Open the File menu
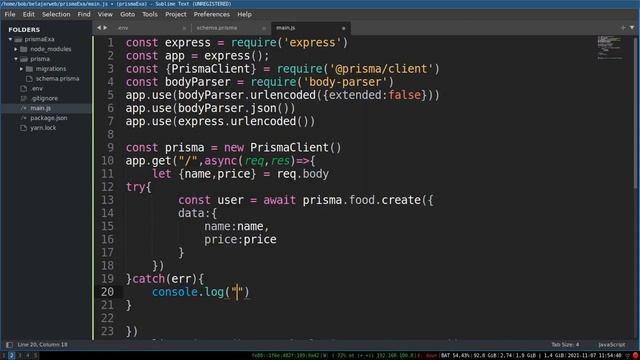Screen dimensions: 640x360 point(10,14)
